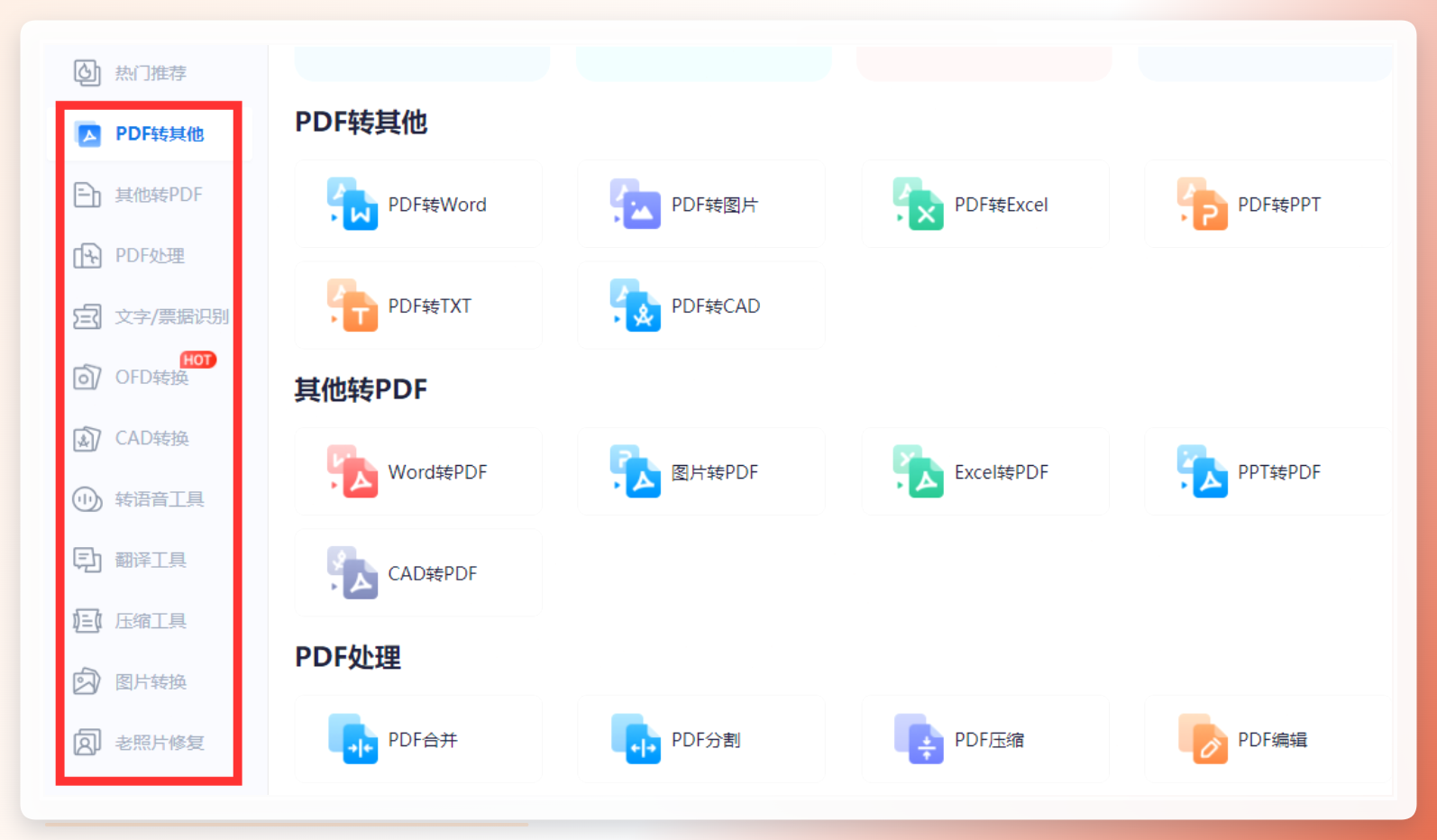Open the PDF编辑 editor tool

coord(1267,739)
